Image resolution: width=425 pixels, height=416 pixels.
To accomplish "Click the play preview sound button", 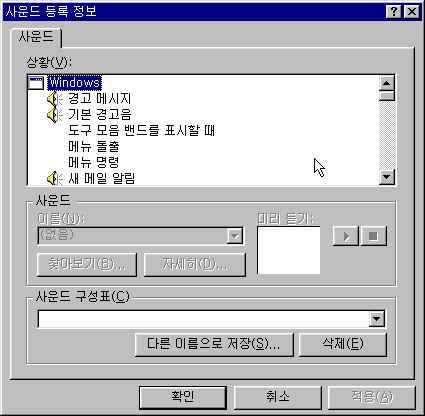I will [x=346, y=236].
